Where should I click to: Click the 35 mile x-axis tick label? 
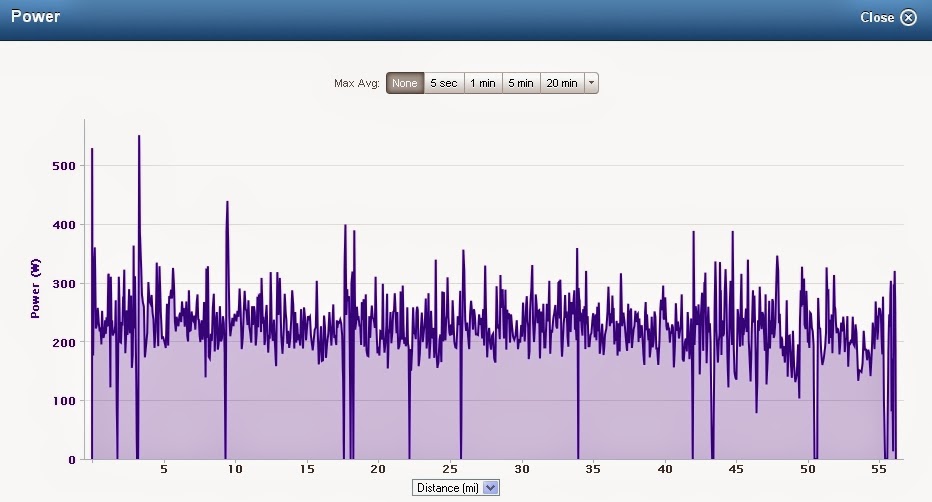pos(593,469)
